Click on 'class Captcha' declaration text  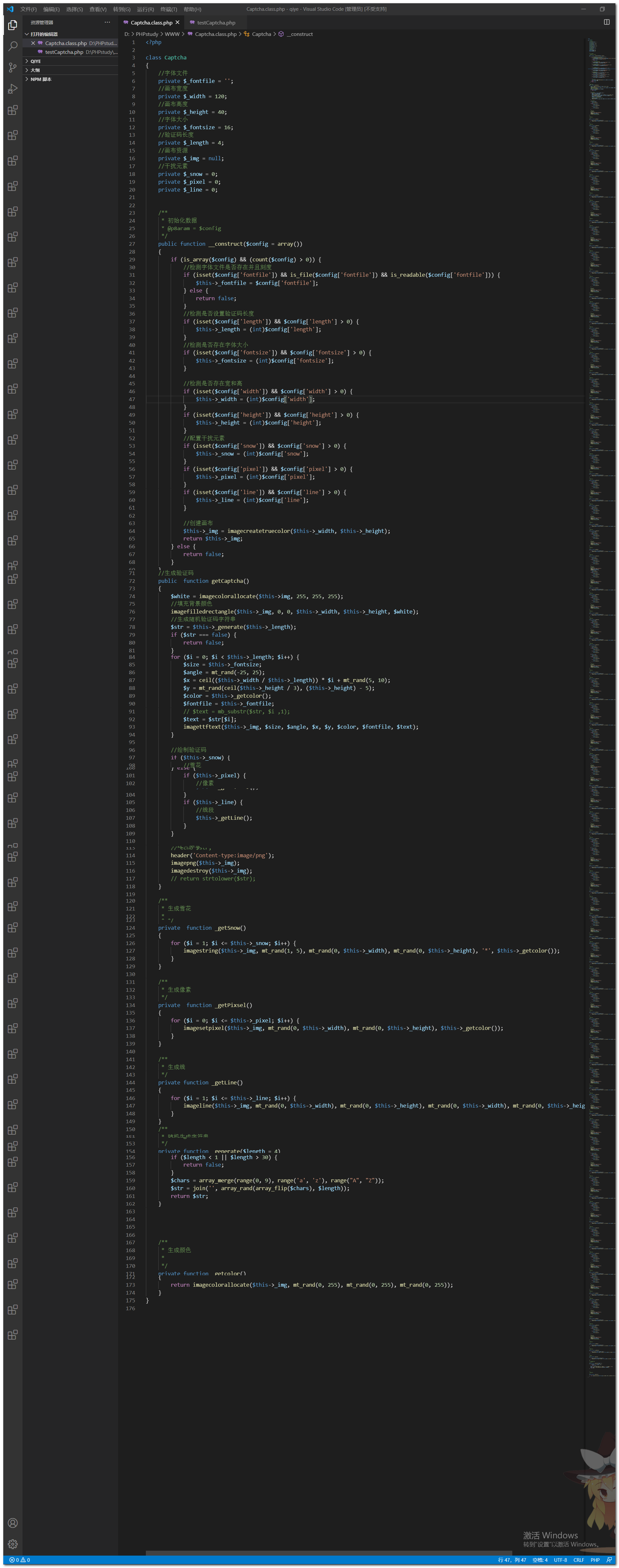[x=166, y=58]
